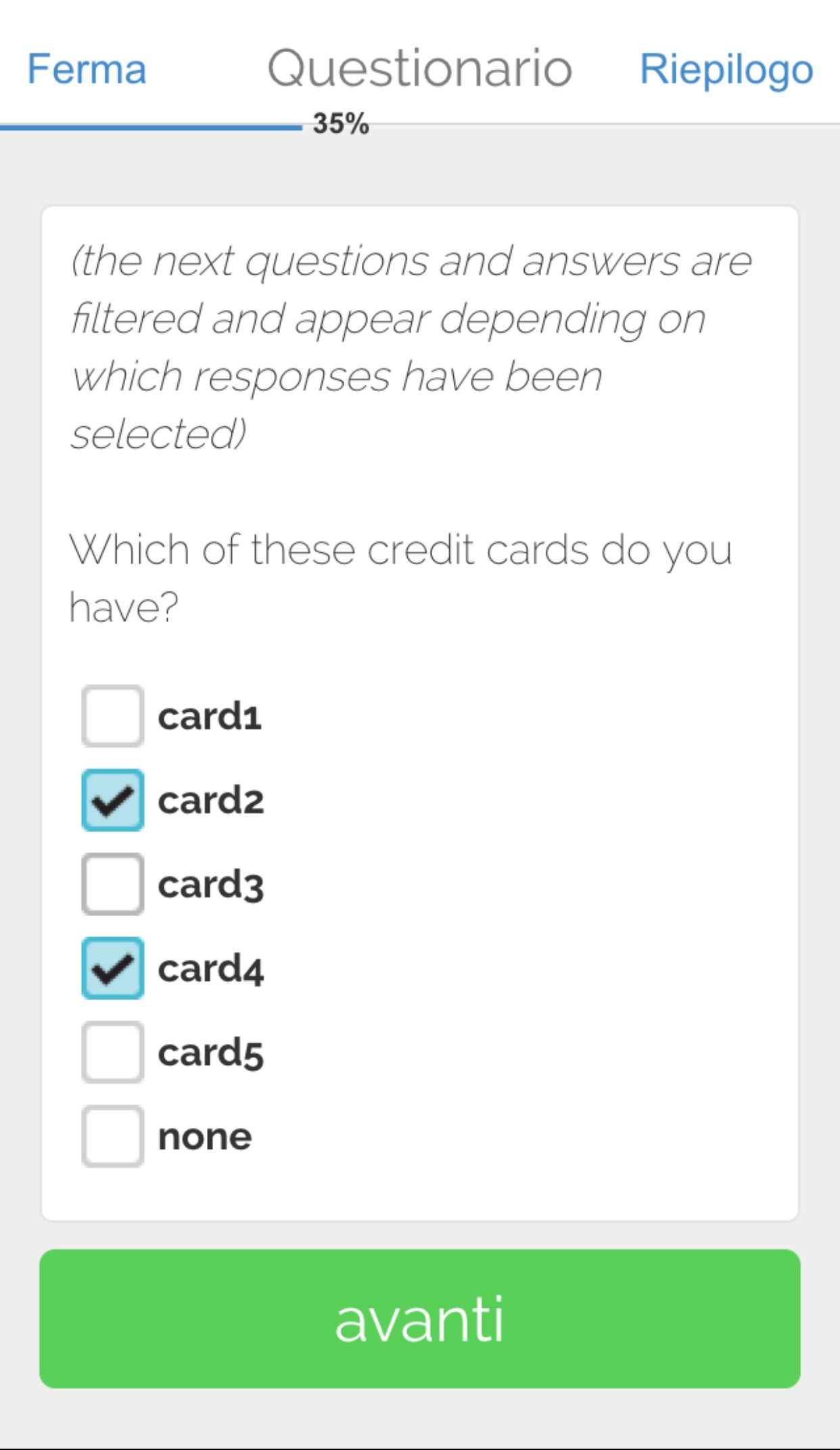Click the blue progress bar
840x1450 pixels.
[x=151, y=127]
